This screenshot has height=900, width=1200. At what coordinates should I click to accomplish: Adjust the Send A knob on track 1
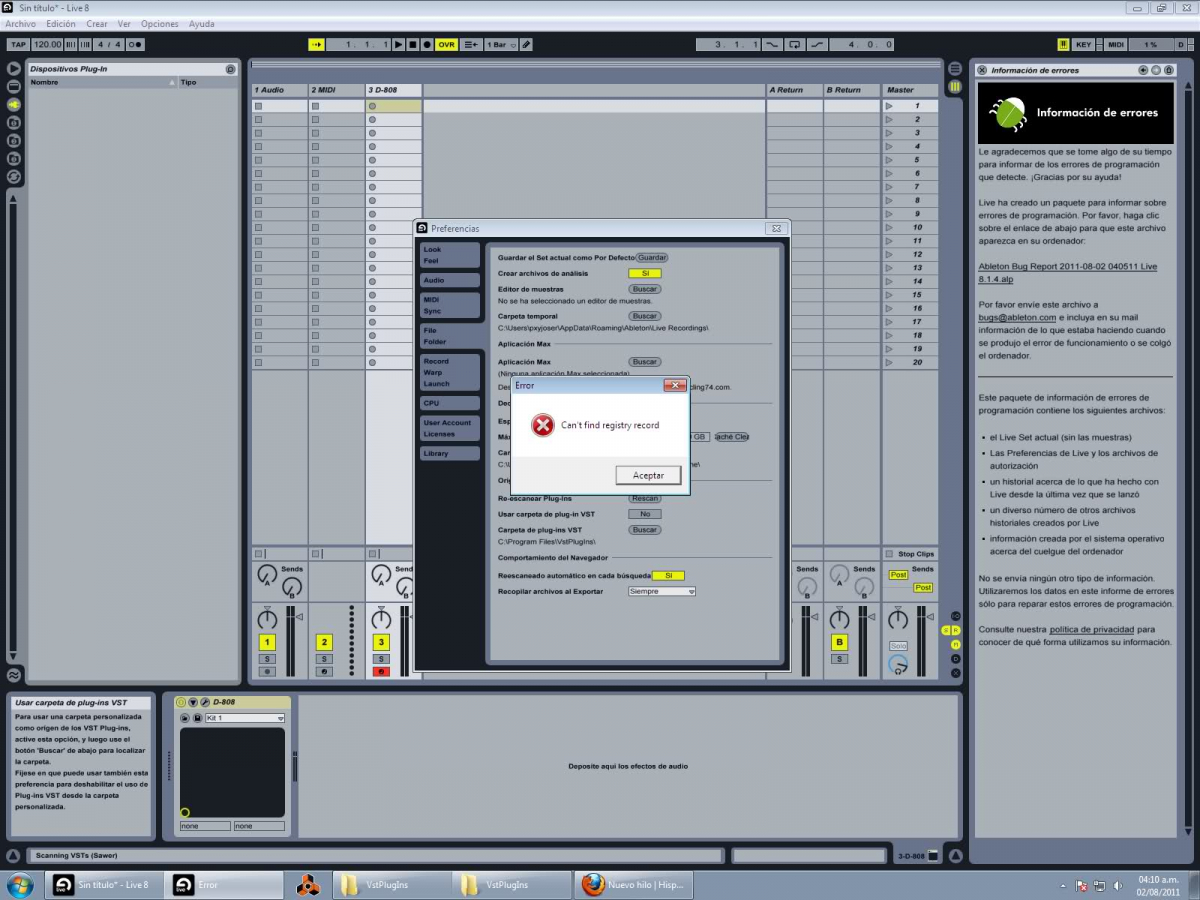point(266,574)
